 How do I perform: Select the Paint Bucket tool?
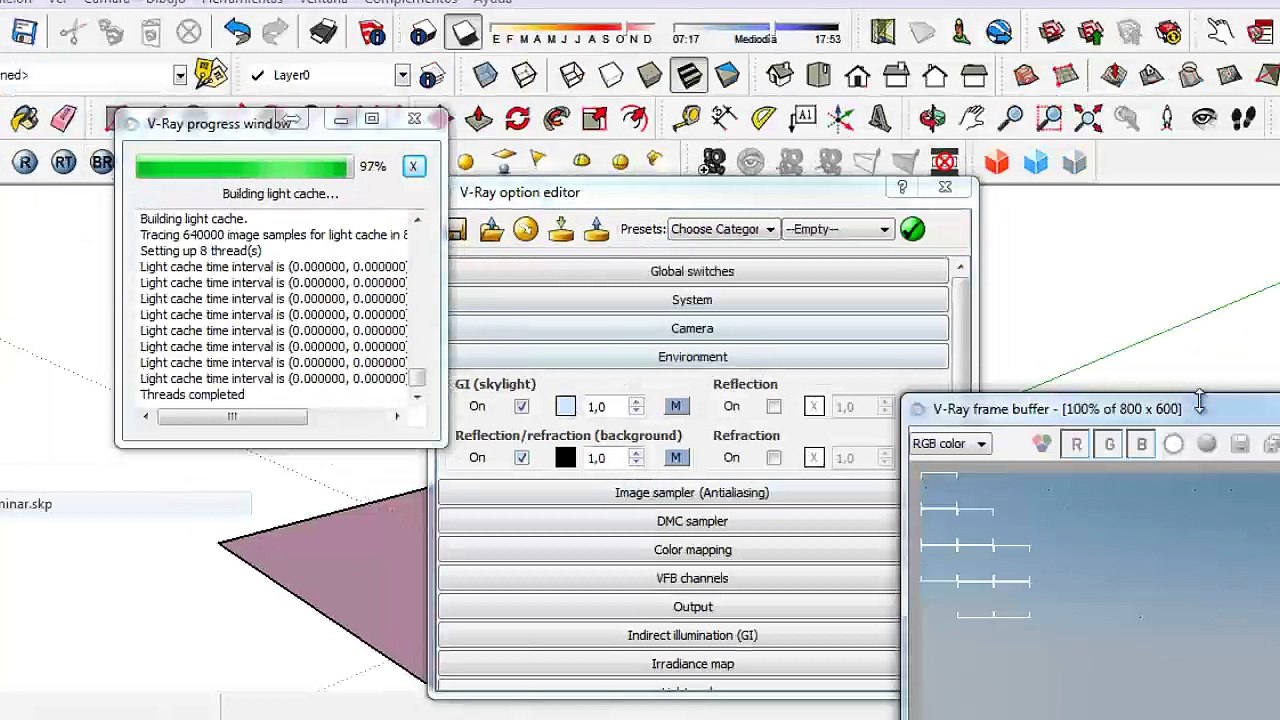point(24,119)
